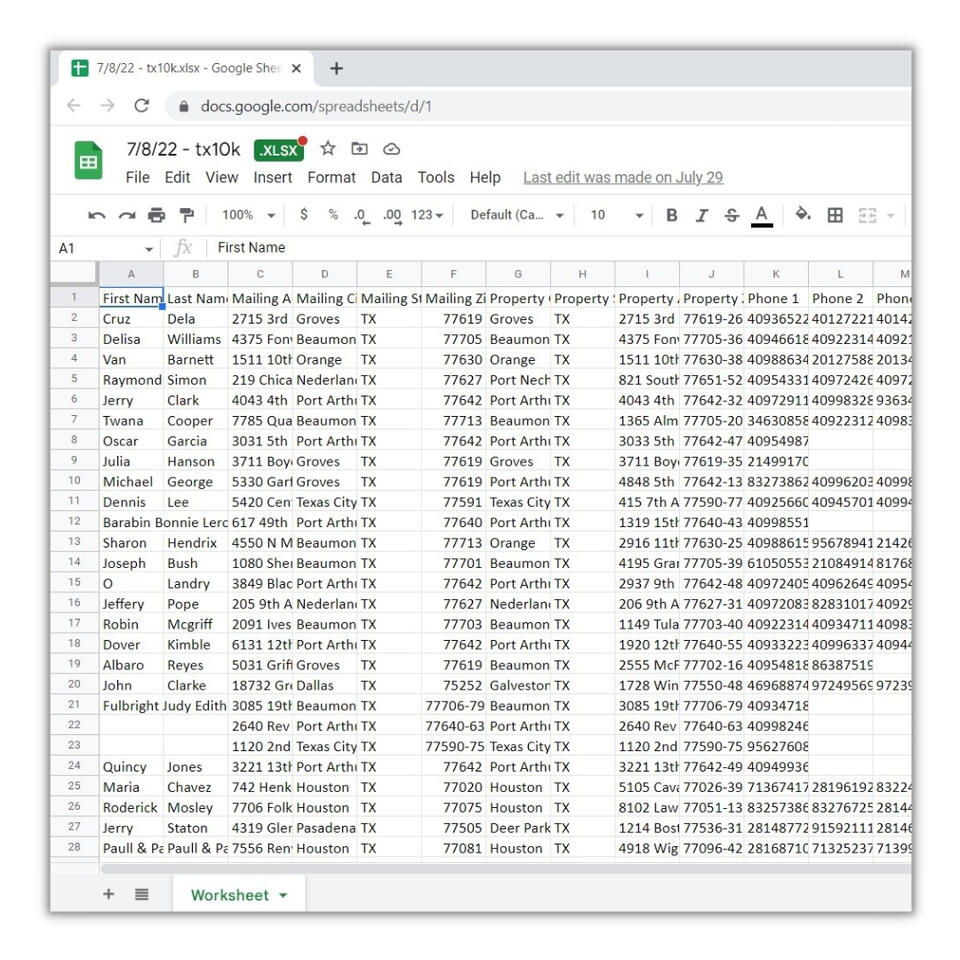Toggle bold formatting
Image resolution: width=960 pixels, height=960 pixels.
pos(671,215)
